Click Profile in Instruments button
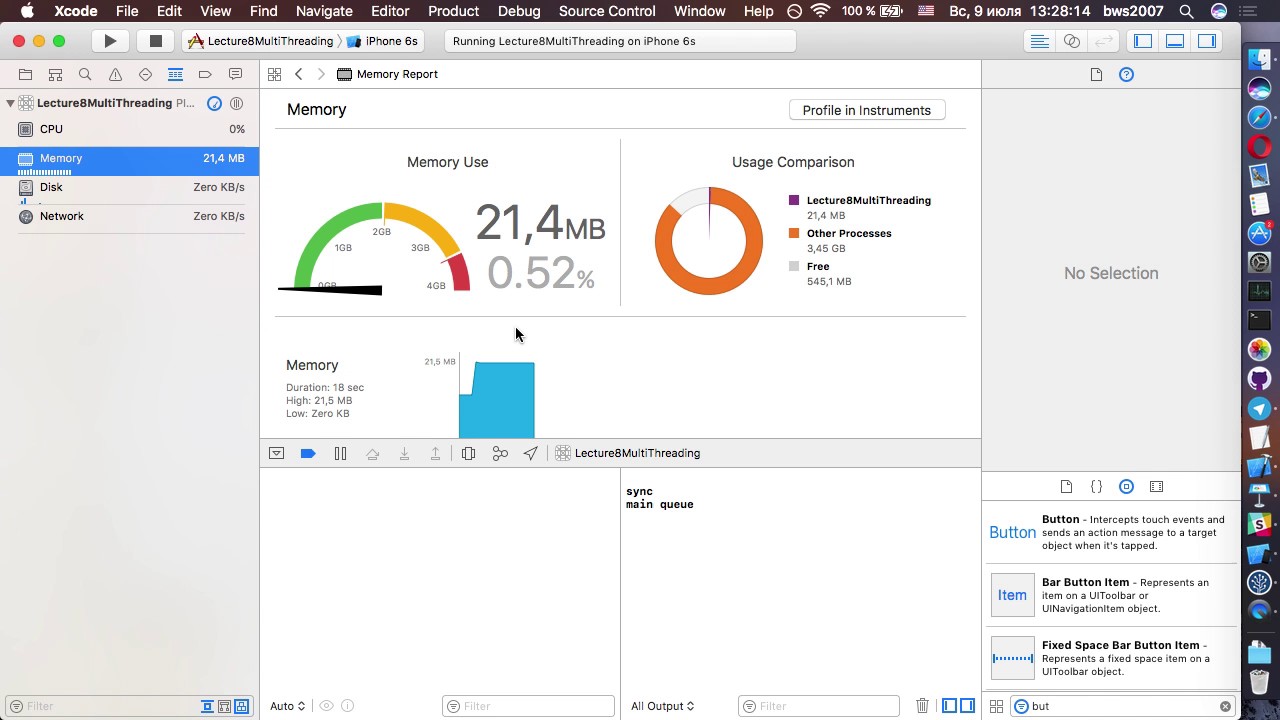 (x=866, y=110)
